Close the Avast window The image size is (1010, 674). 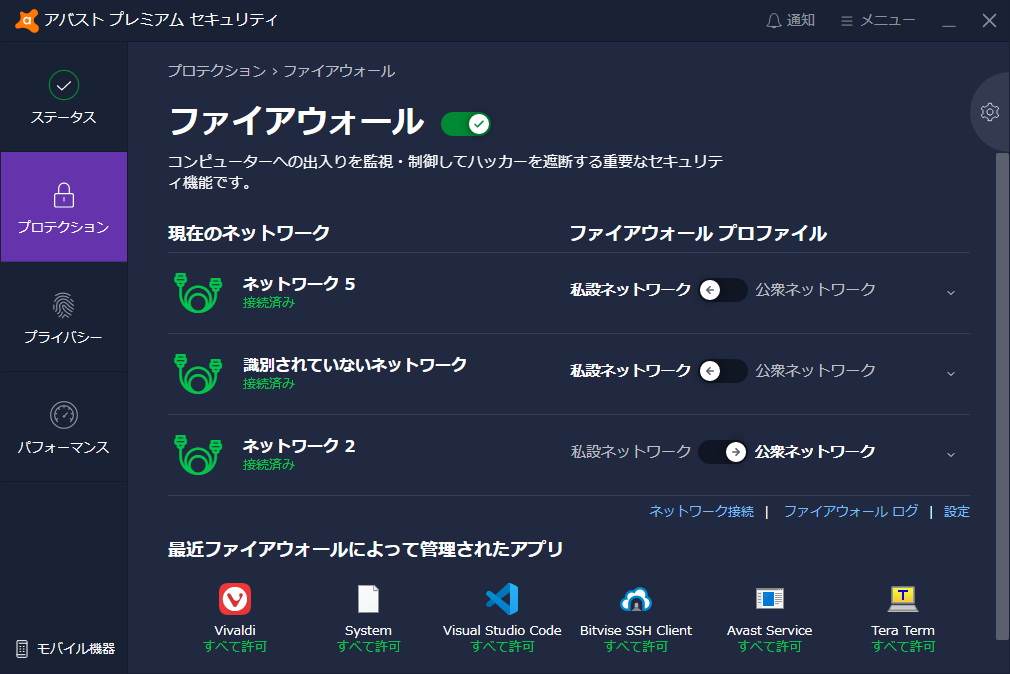989,21
